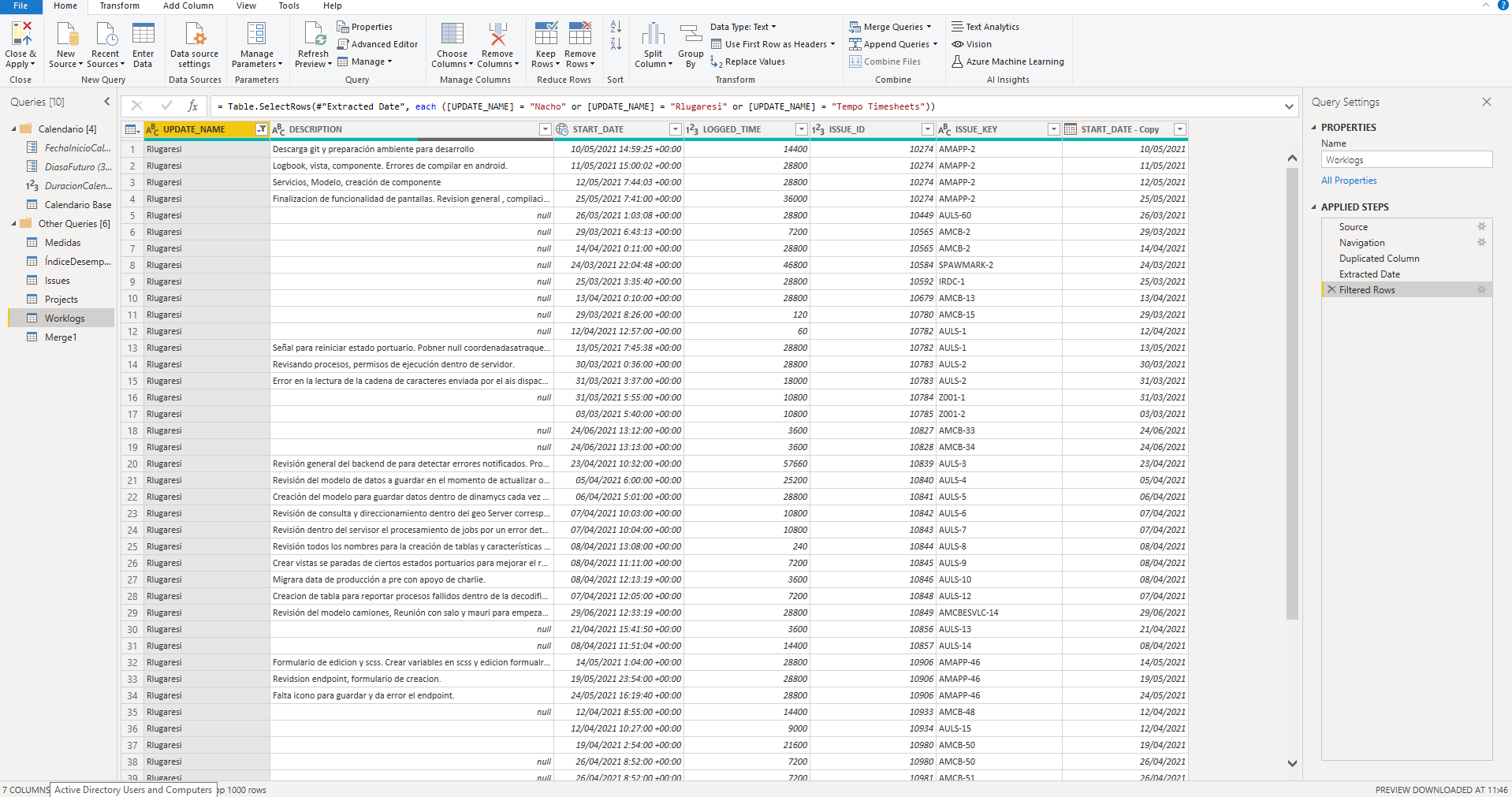1512x797 pixels.
Task: Open Recent Sources list
Action: (x=106, y=45)
